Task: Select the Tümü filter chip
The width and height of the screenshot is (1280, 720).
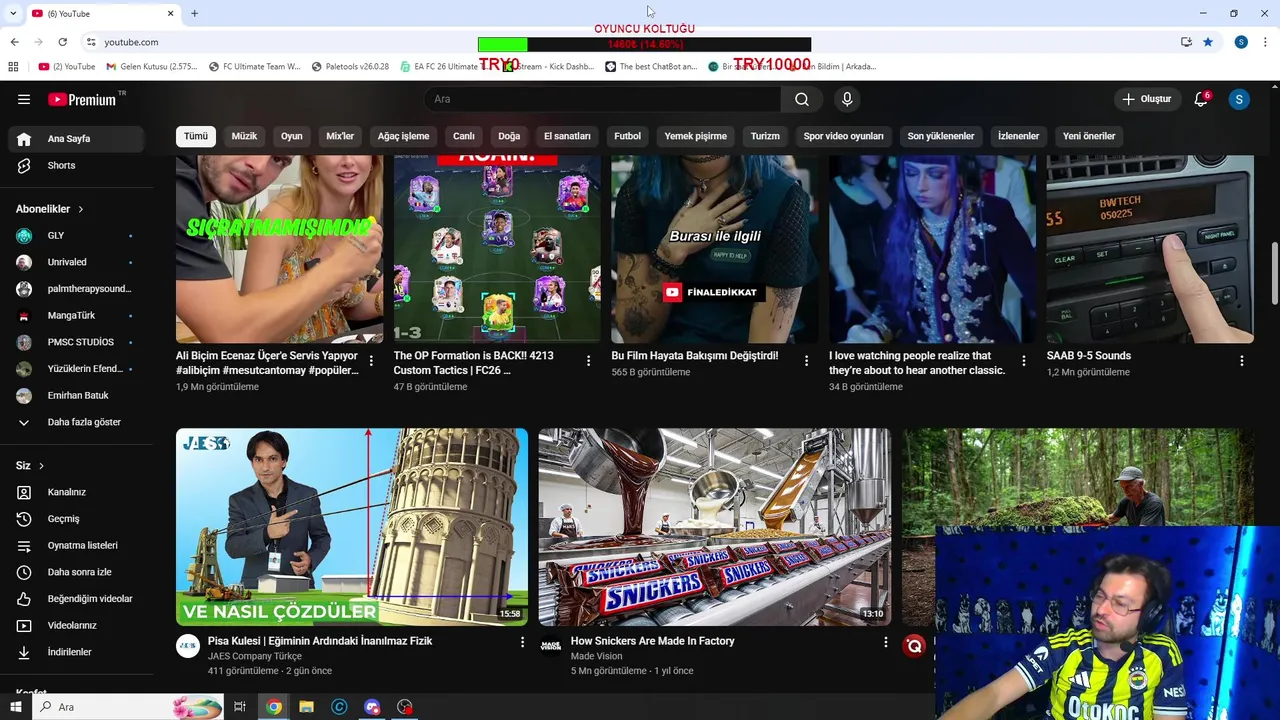Action: (x=196, y=136)
